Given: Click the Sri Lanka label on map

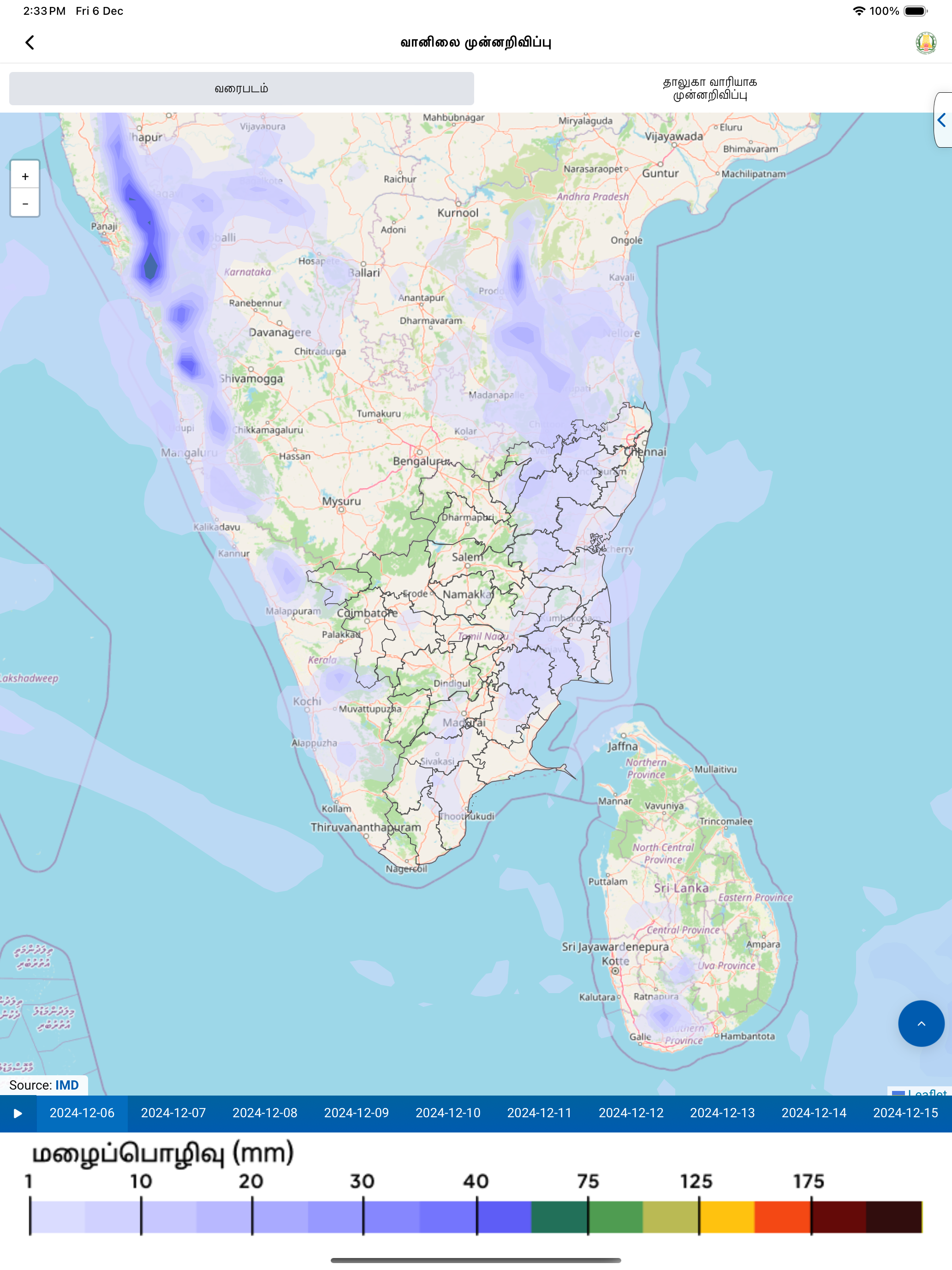Looking at the screenshot, I should coord(681,888).
